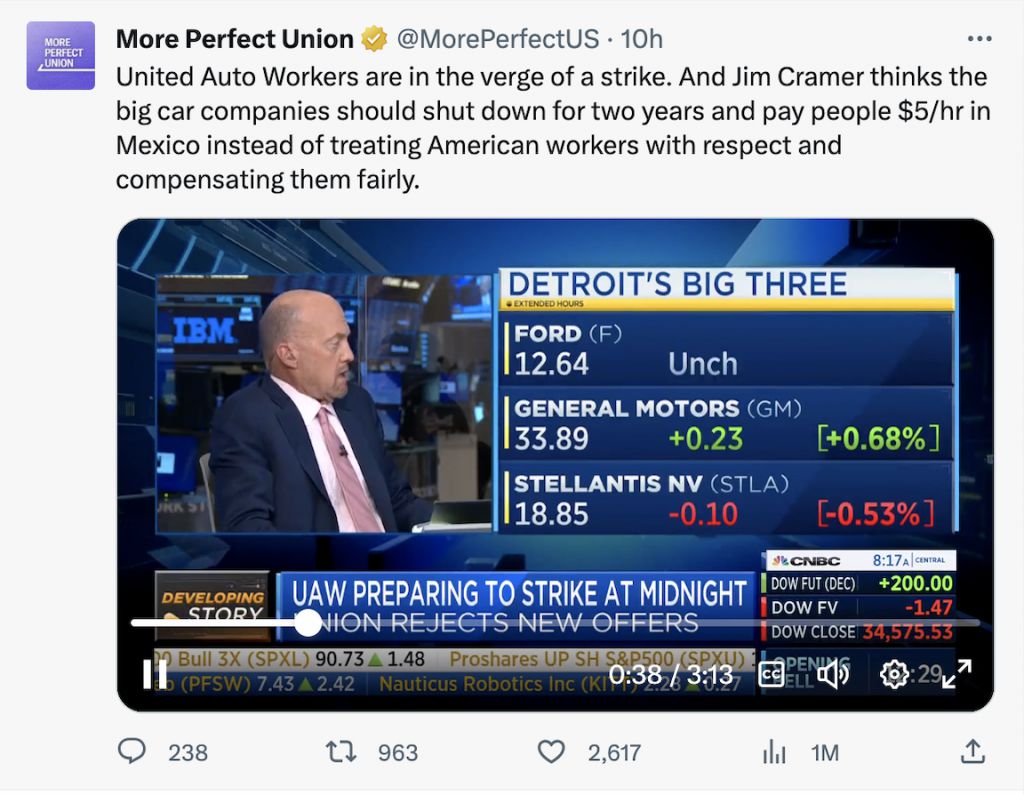
Task: Pause the video playback
Action: point(155,674)
